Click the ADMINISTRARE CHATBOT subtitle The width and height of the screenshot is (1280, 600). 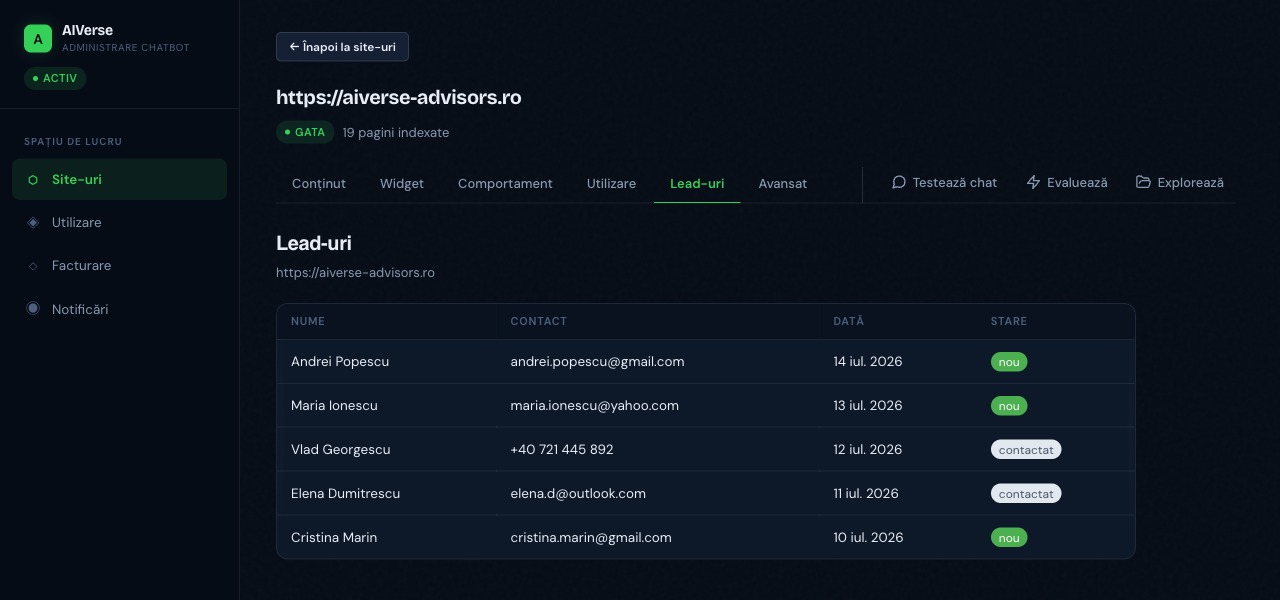125,48
